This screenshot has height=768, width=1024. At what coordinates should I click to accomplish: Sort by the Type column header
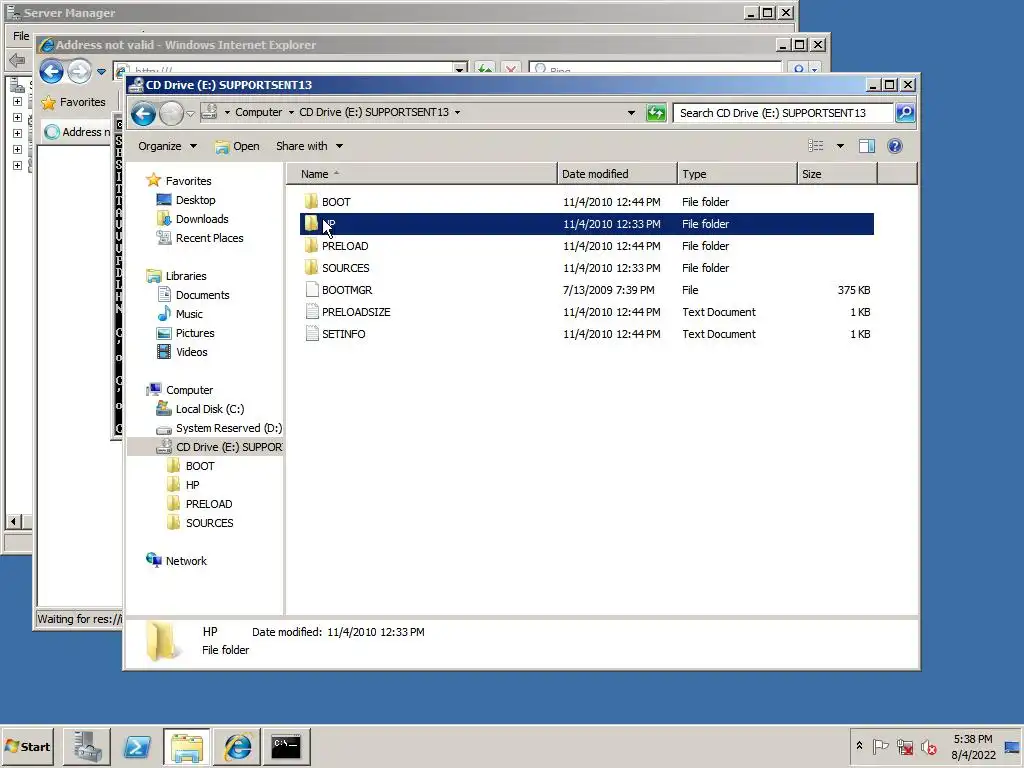tap(737, 174)
